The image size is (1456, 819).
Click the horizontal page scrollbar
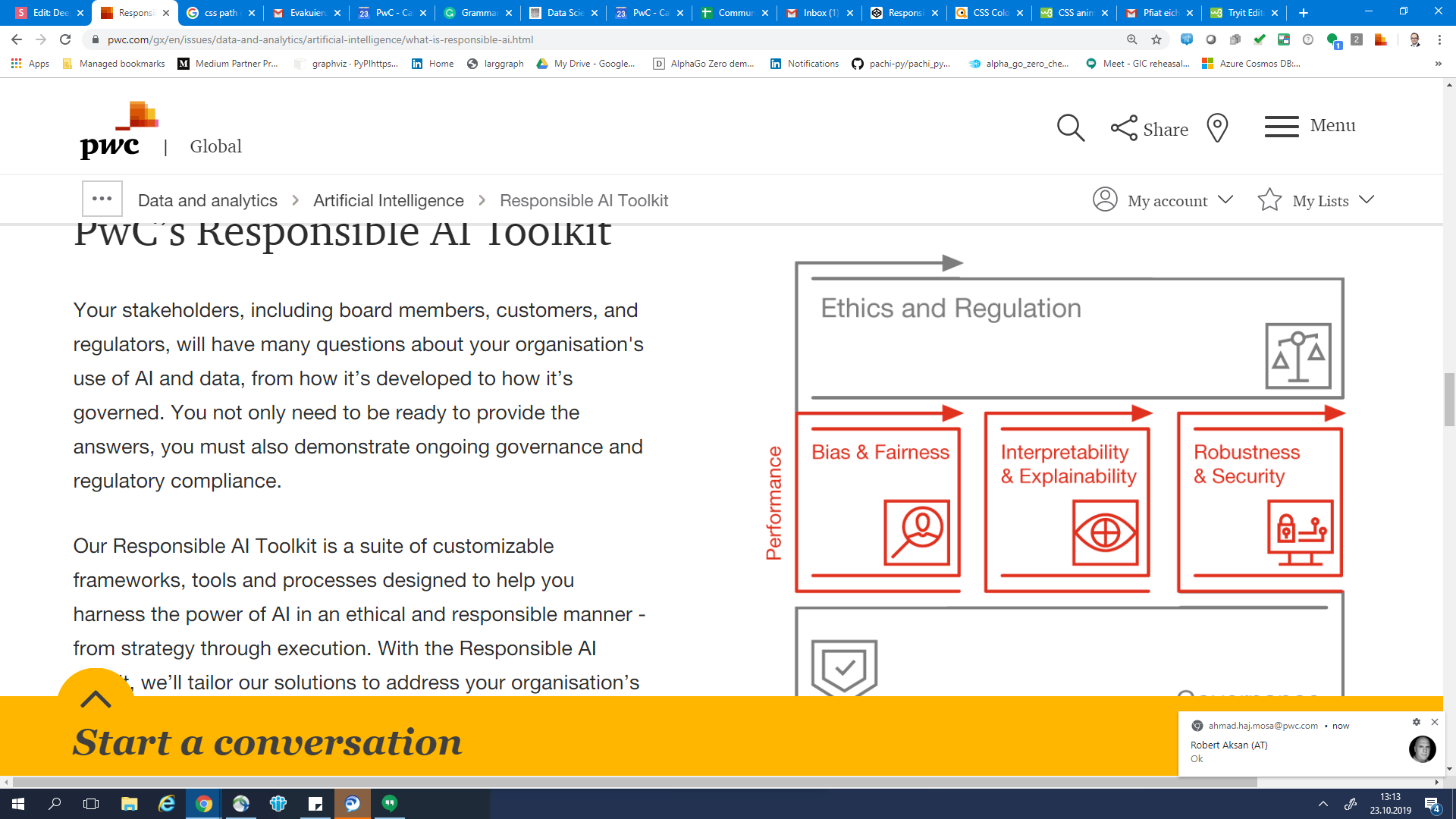pyautogui.click(x=634, y=782)
